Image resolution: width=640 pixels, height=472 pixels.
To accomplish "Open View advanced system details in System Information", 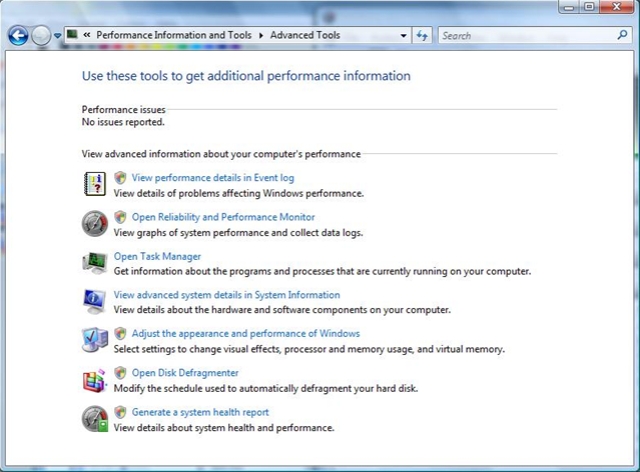I will pyautogui.click(x=227, y=295).
